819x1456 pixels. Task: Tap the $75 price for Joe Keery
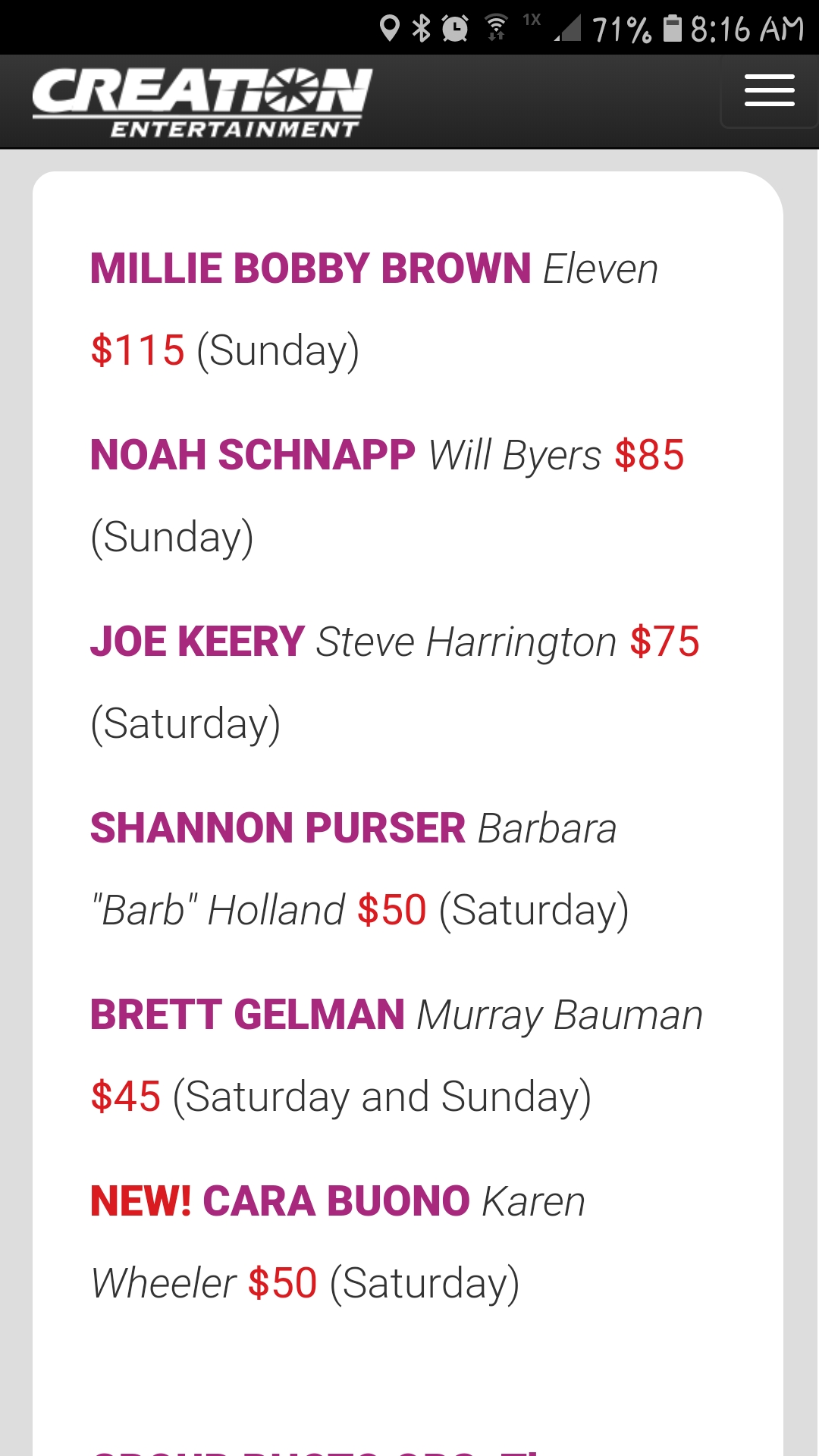(x=664, y=642)
